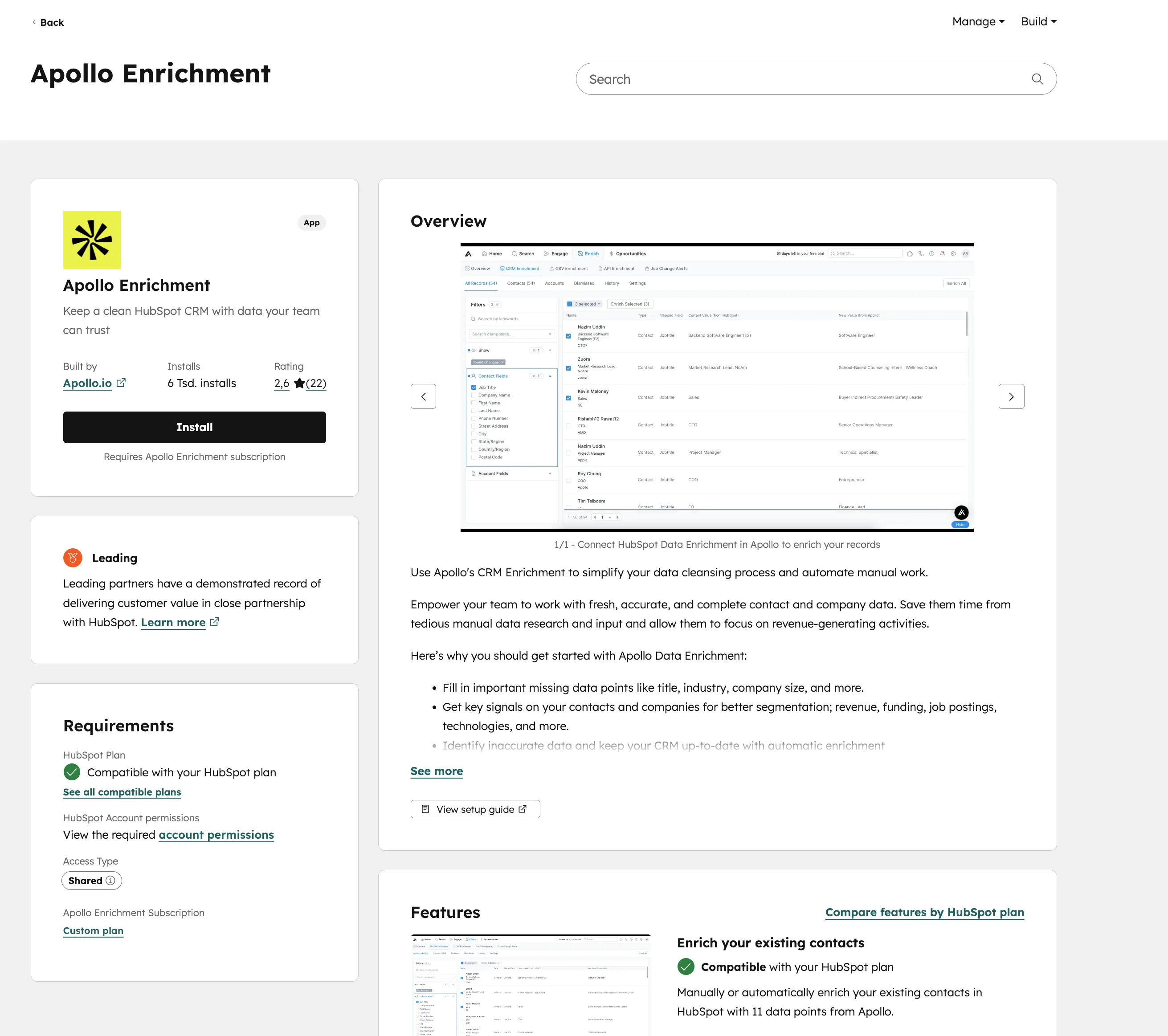The image size is (1168, 1036).
Task: Click the Leading partner medal icon
Action: (x=73, y=557)
